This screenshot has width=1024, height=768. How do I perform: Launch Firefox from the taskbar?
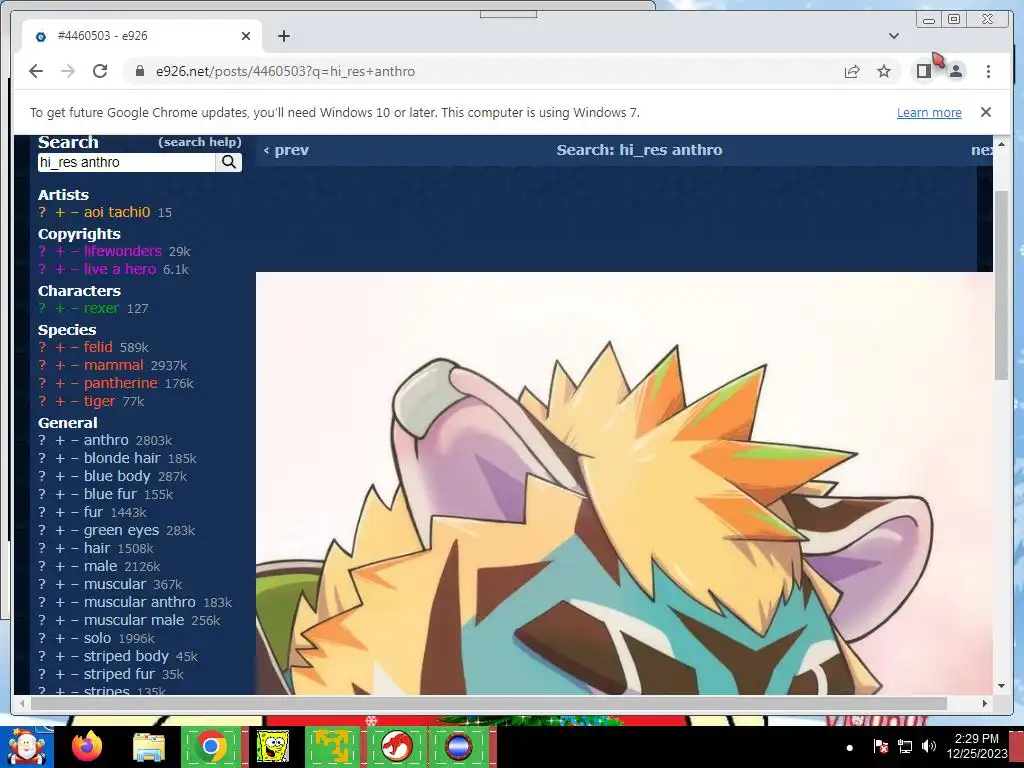pos(87,747)
